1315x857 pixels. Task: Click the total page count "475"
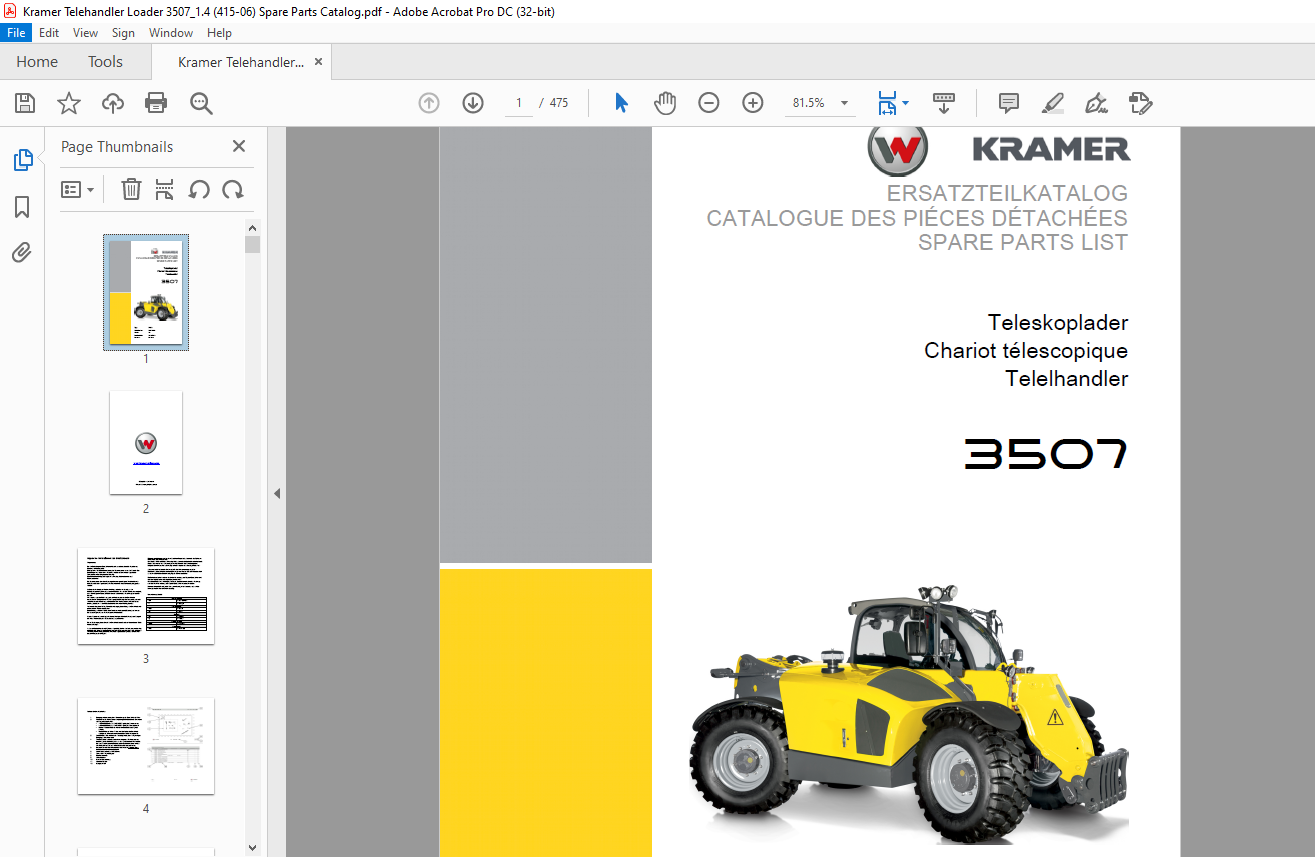[x=559, y=103]
